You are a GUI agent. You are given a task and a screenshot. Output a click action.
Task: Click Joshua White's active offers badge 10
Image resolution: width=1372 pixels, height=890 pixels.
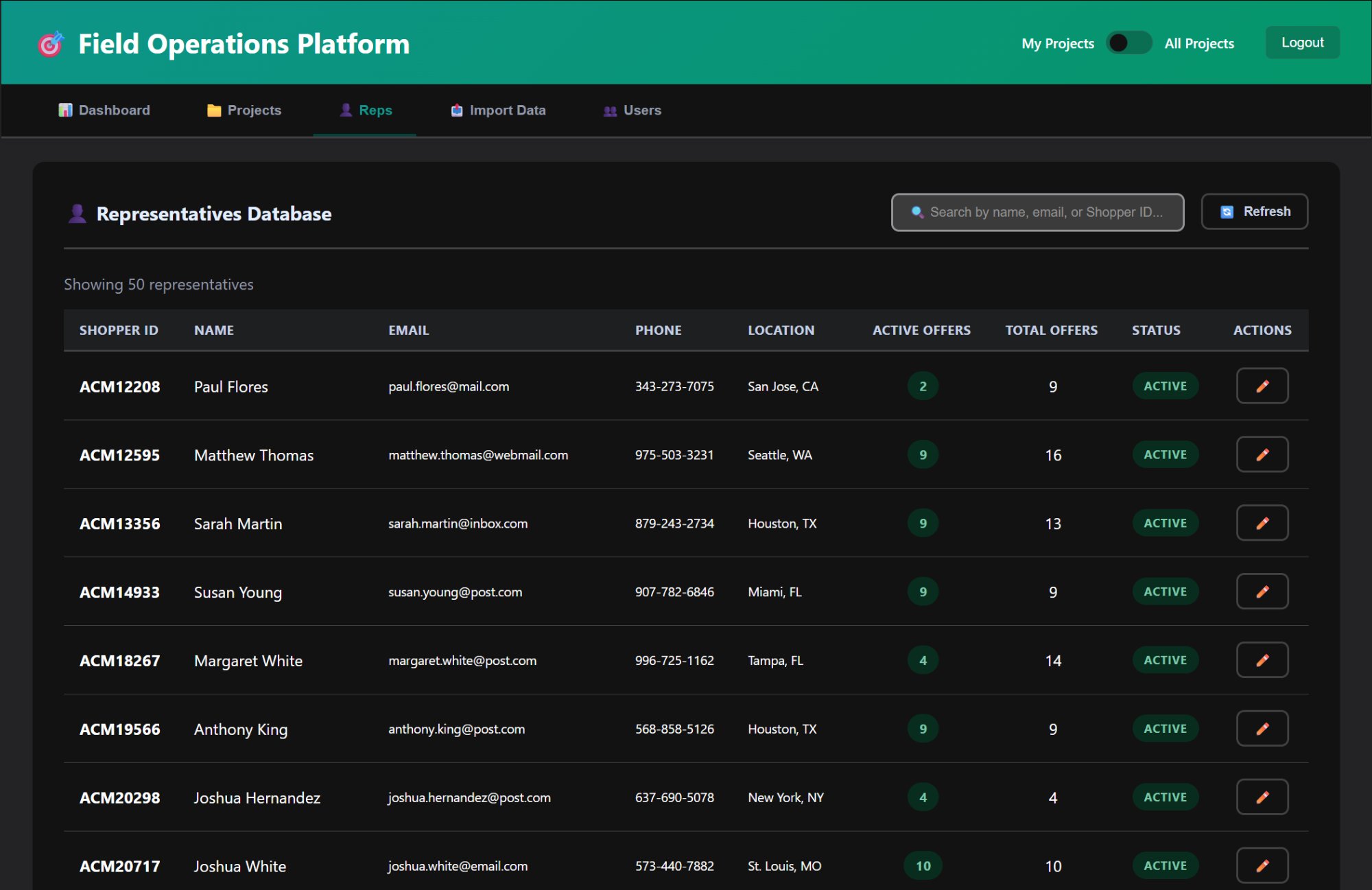923,866
